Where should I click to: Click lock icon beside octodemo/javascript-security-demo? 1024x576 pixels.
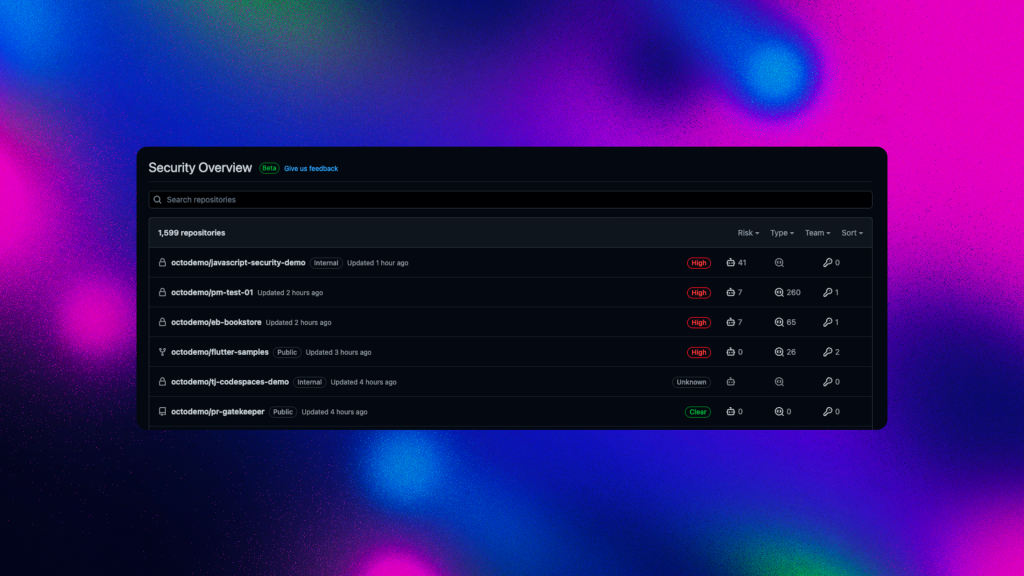(x=162, y=263)
